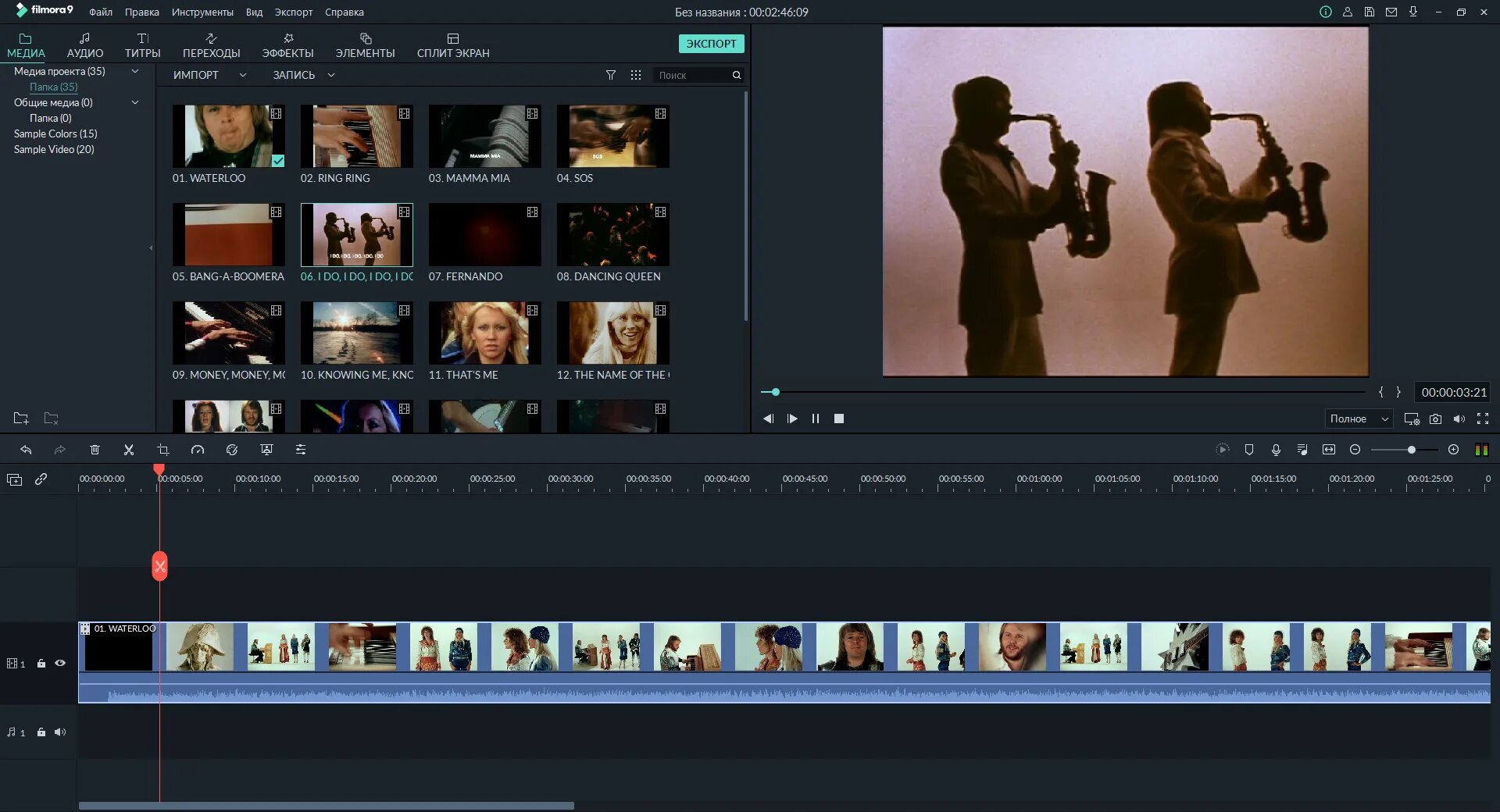Add a new folder in media library
1500x812 pixels.
(x=21, y=418)
